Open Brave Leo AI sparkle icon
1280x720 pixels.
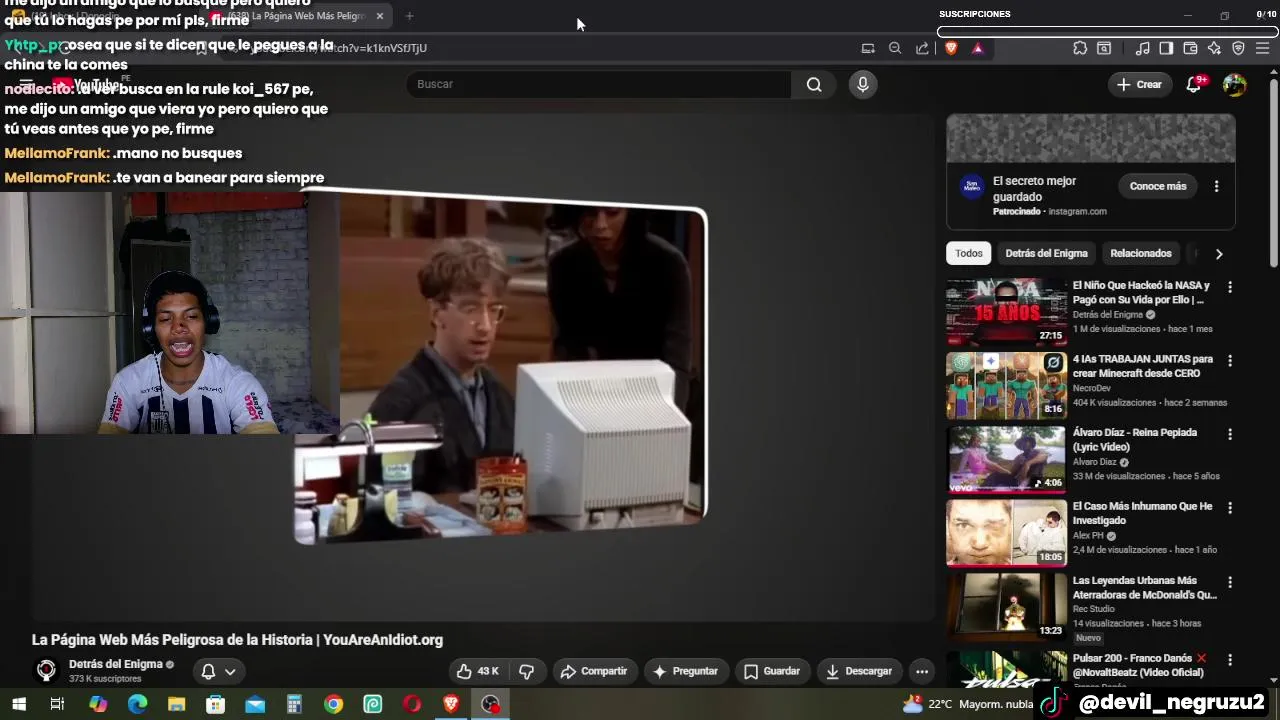pos(1214,48)
